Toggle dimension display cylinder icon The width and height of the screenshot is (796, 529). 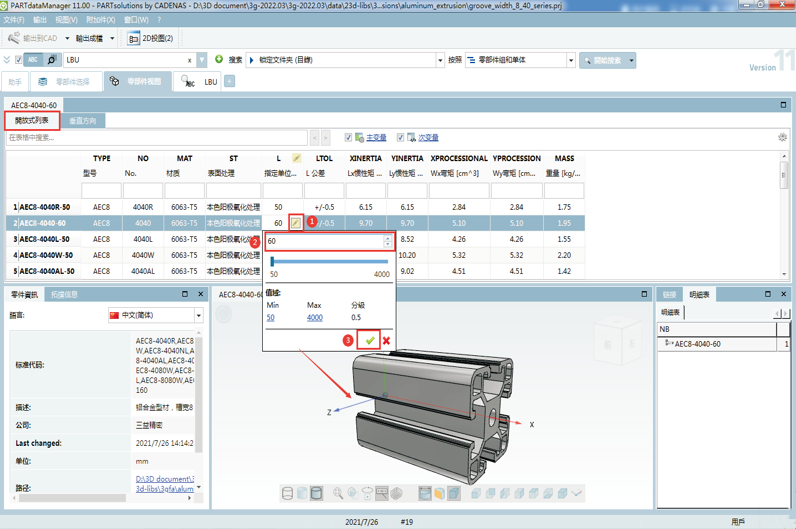coord(424,493)
